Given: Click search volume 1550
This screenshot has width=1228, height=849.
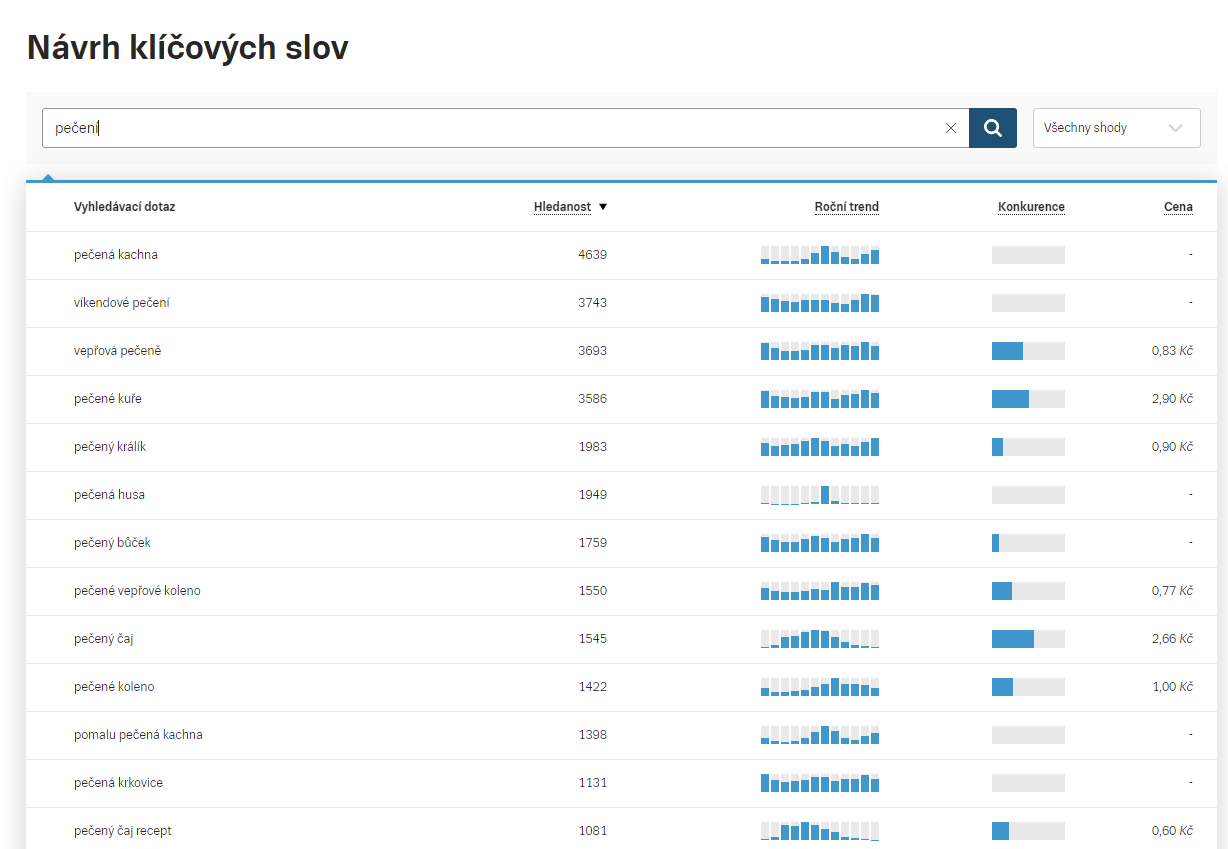Looking at the screenshot, I should point(592,591).
